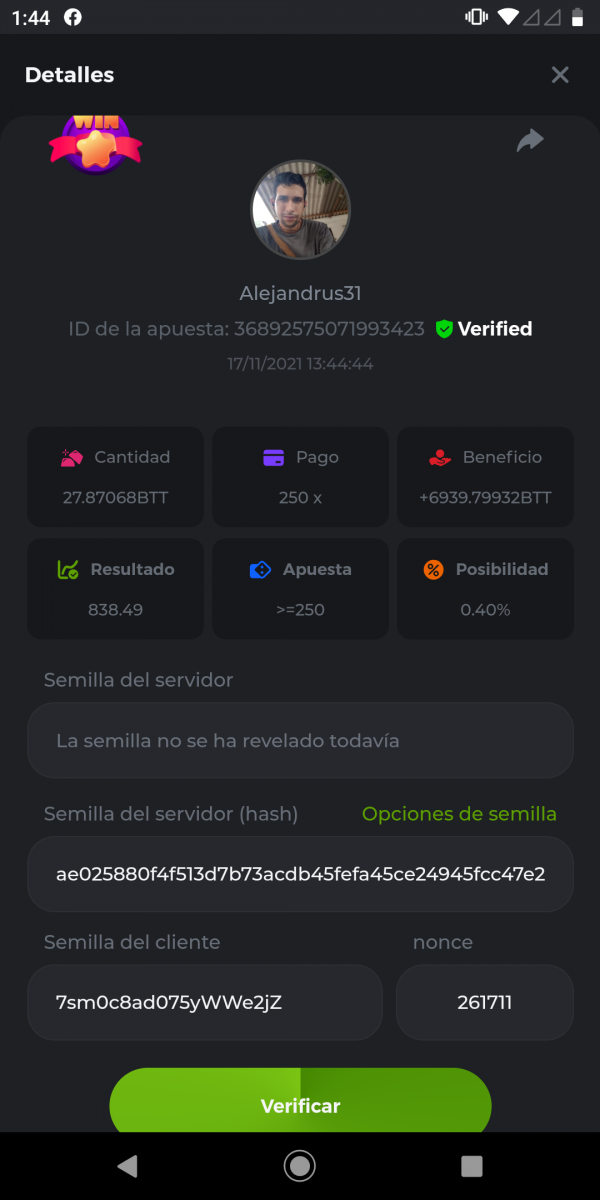This screenshot has height=1200, width=600.
Task: Tap the Posibilidad percent icon
Action: pos(433,570)
